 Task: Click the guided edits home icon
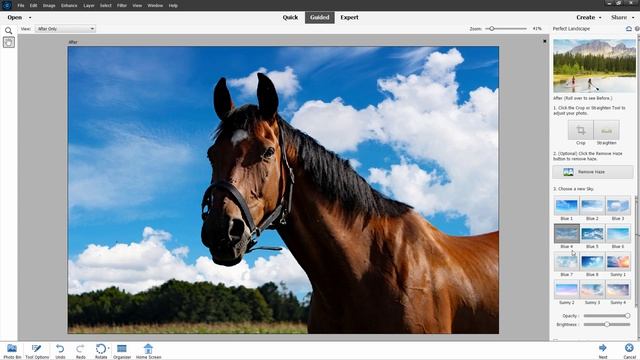coord(629,29)
